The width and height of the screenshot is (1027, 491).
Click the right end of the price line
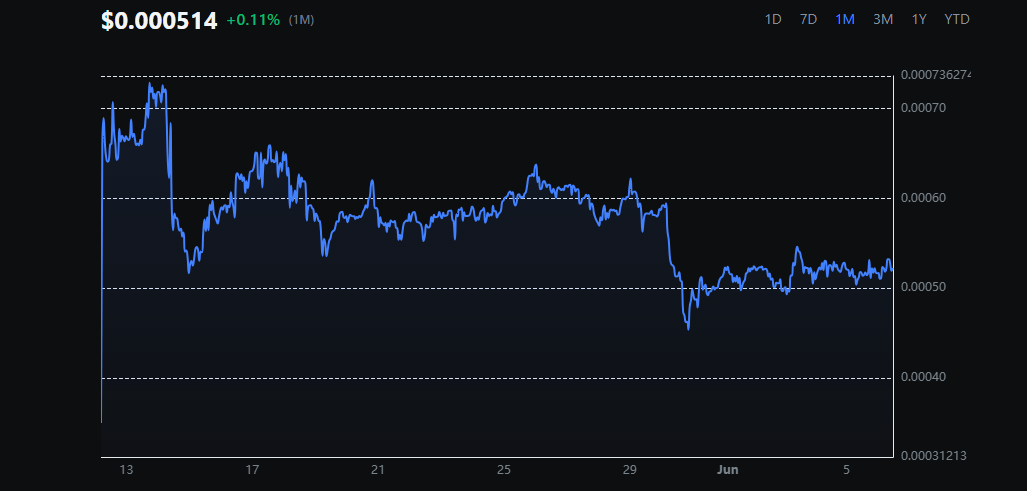point(891,268)
